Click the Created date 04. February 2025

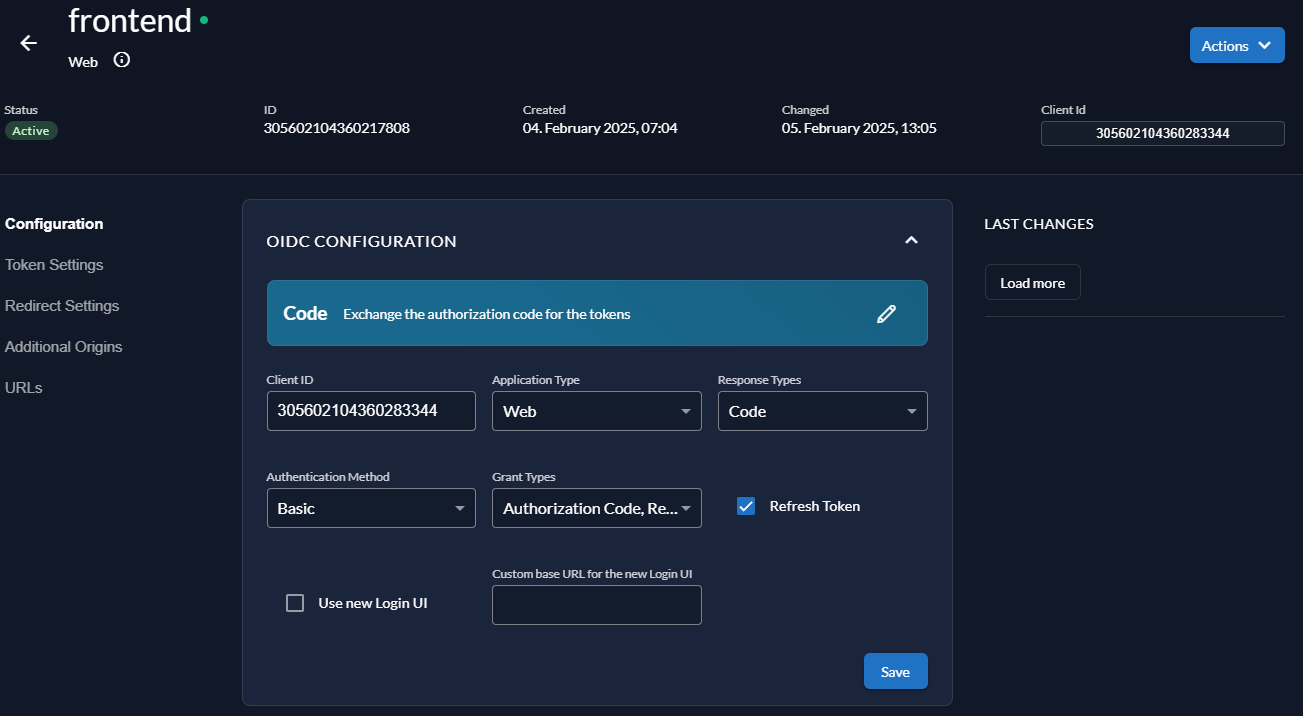600,128
